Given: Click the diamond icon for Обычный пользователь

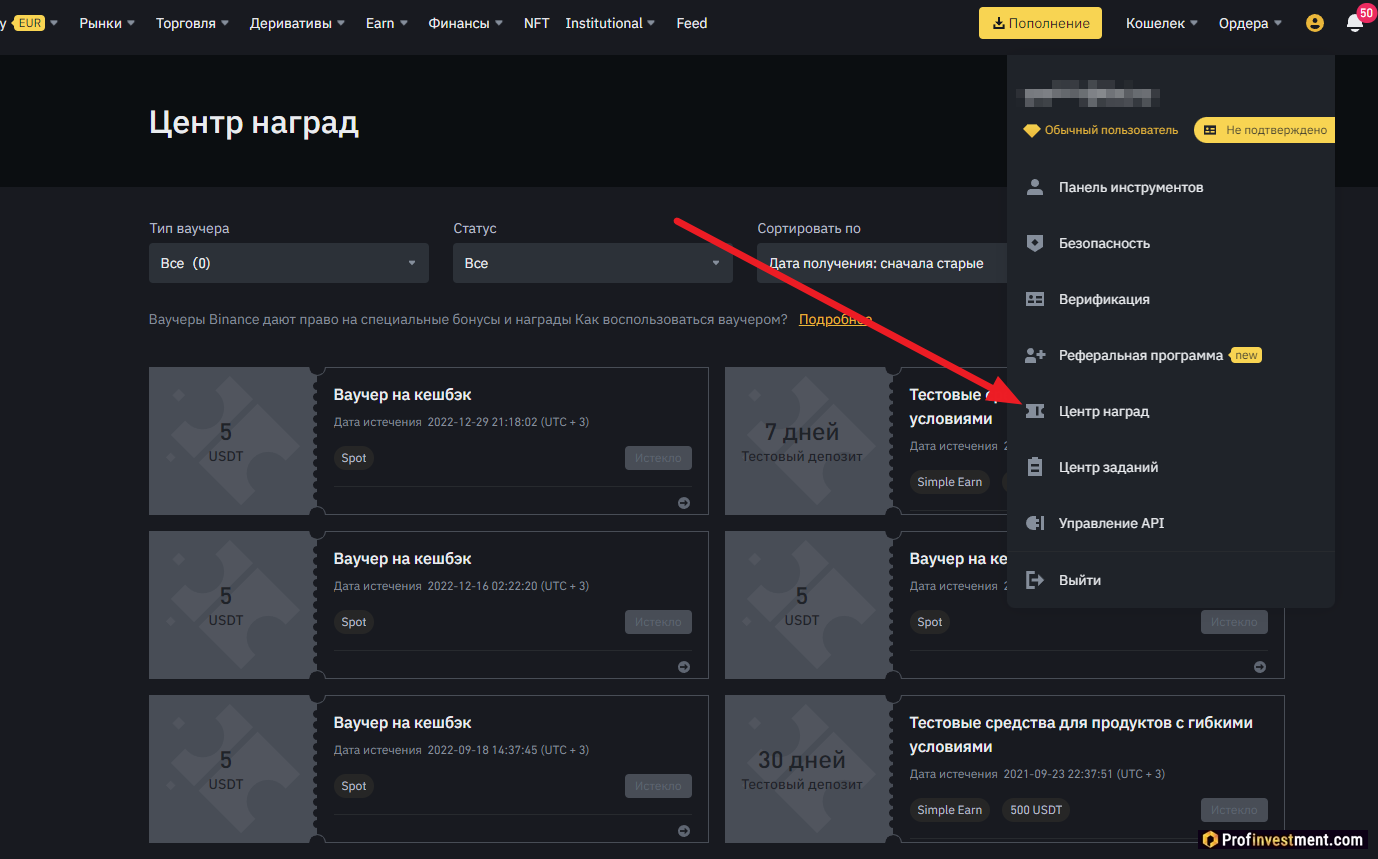Looking at the screenshot, I should pyautogui.click(x=1032, y=130).
